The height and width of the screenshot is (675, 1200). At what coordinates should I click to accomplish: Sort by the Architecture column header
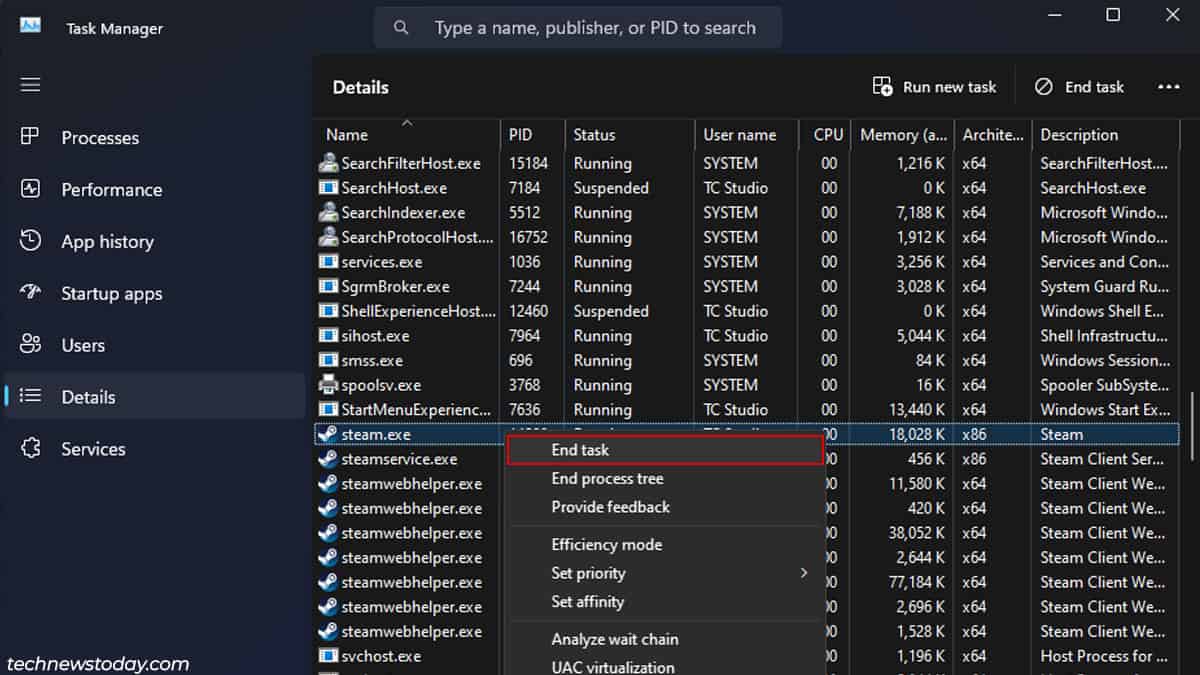993,135
